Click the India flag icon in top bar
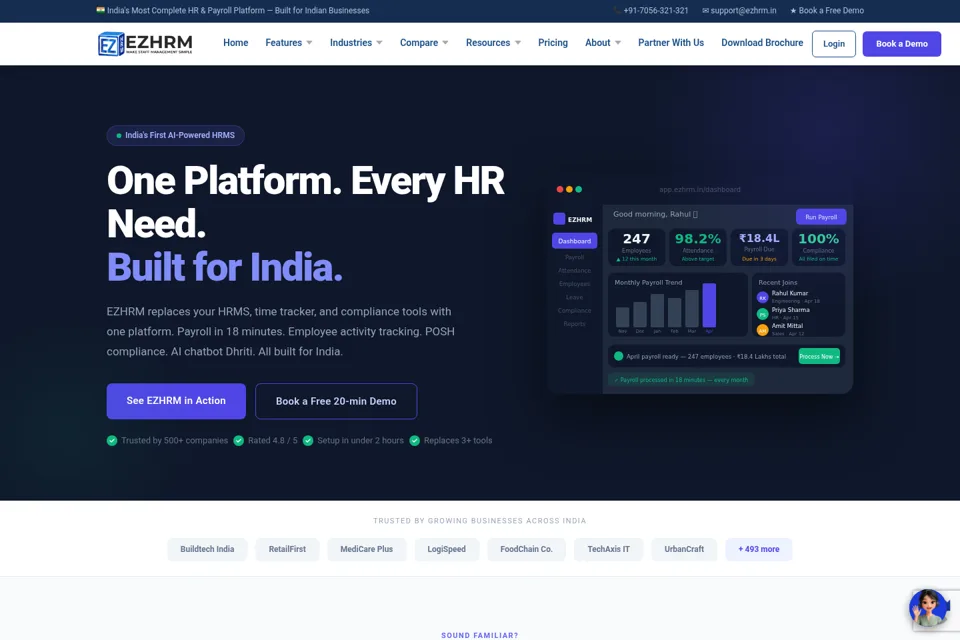 100,10
